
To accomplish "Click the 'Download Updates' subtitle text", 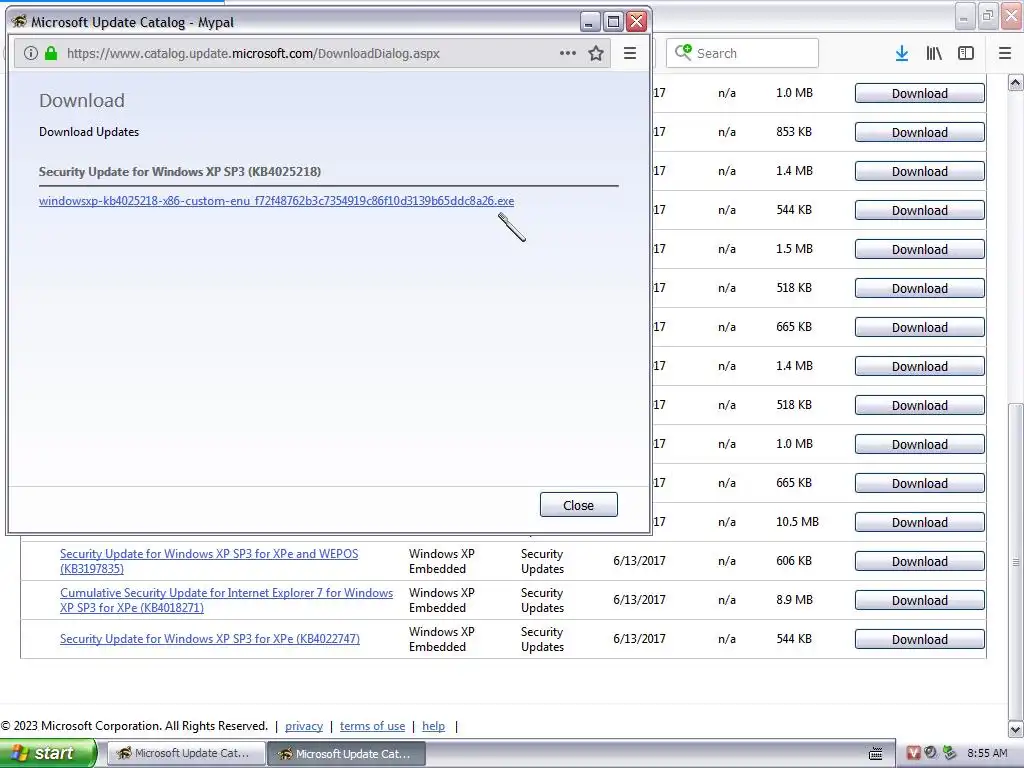I will (89, 132).
